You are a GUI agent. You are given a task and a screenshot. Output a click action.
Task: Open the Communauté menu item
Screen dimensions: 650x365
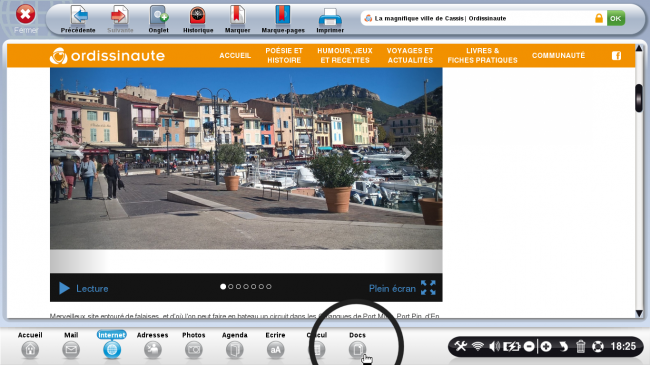tap(558, 55)
